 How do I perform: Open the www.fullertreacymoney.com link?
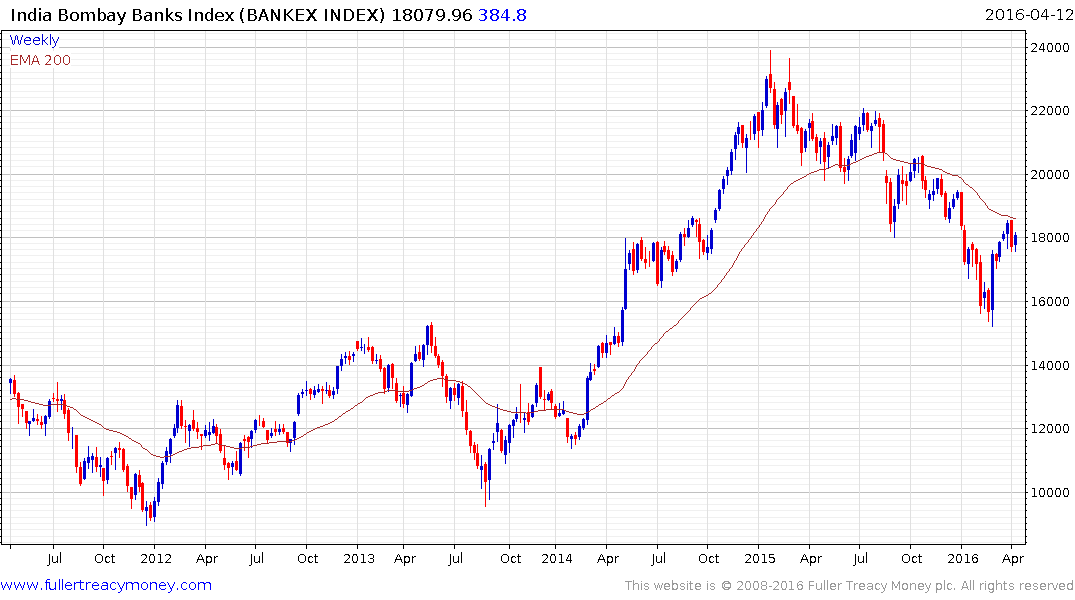106,585
